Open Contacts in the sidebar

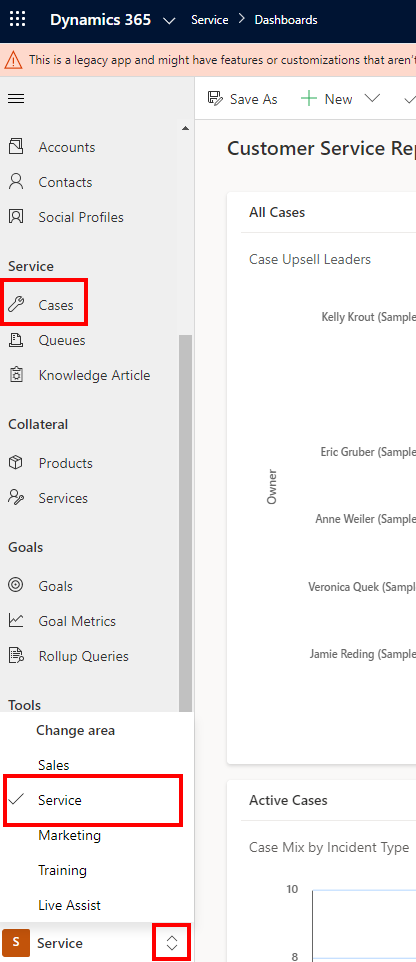[65, 182]
